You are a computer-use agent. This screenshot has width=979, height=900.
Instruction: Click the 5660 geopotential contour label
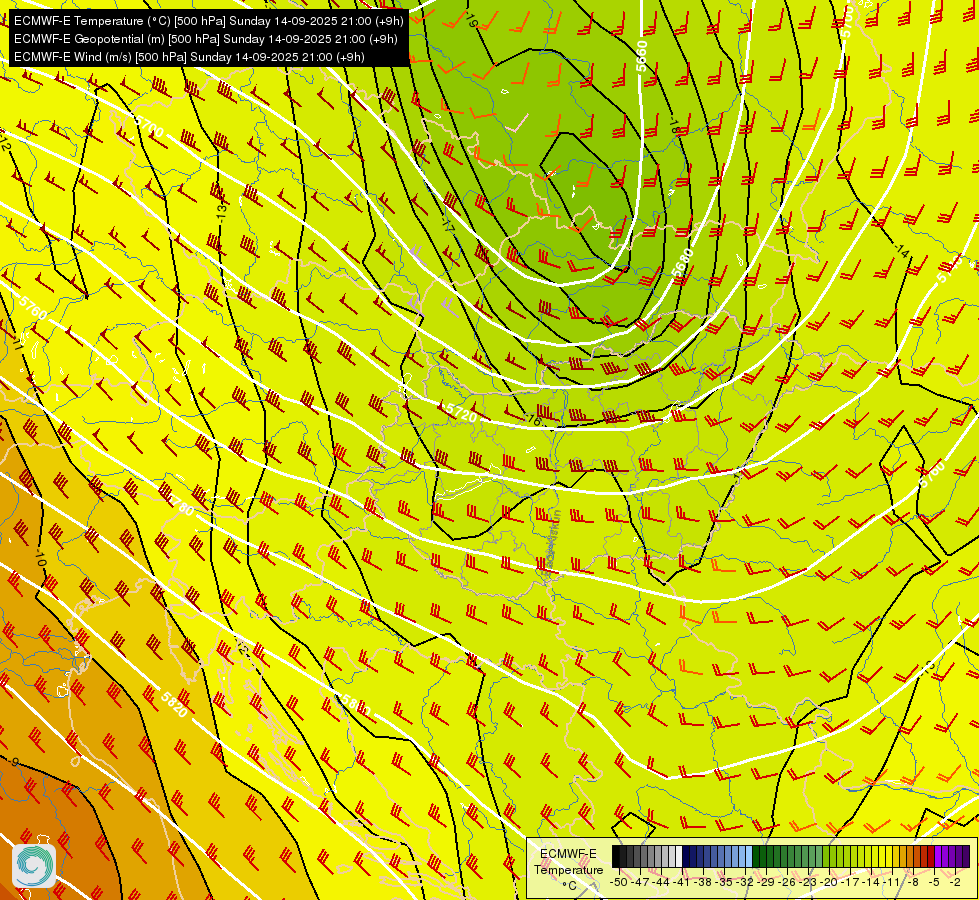[641, 56]
